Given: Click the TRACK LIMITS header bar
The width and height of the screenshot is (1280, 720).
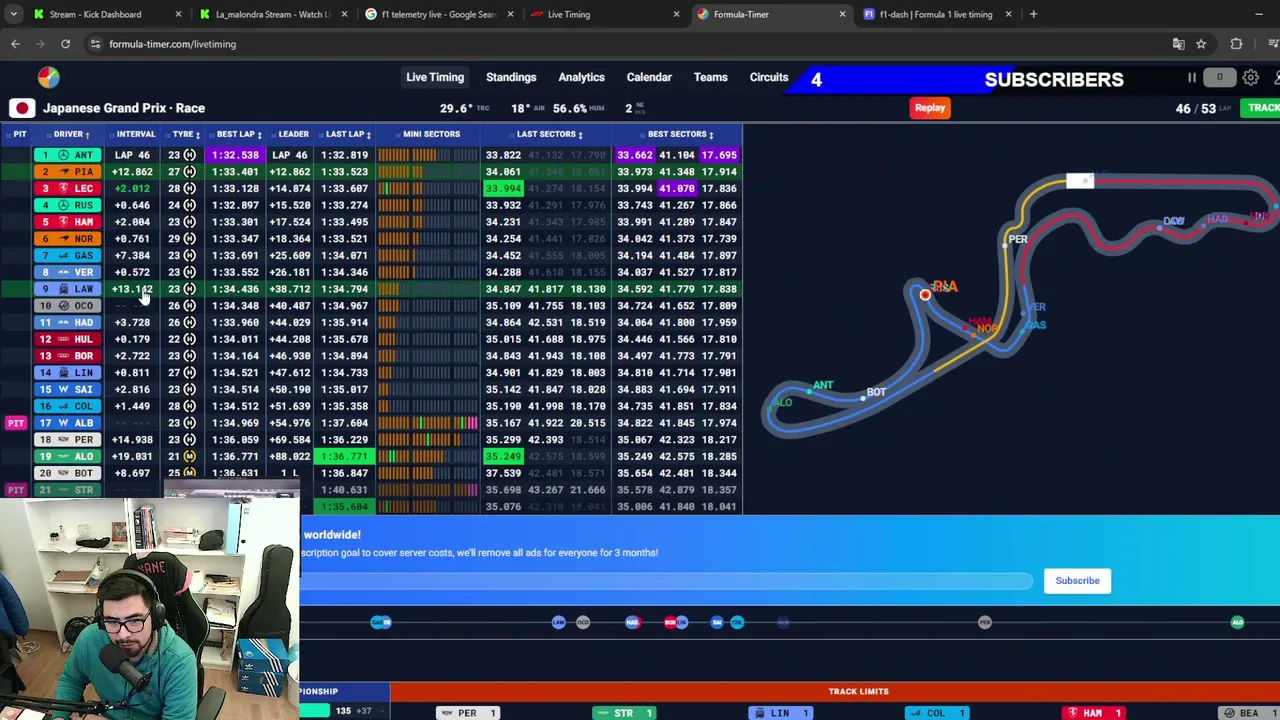Looking at the screenshot, I should point(835,691).
